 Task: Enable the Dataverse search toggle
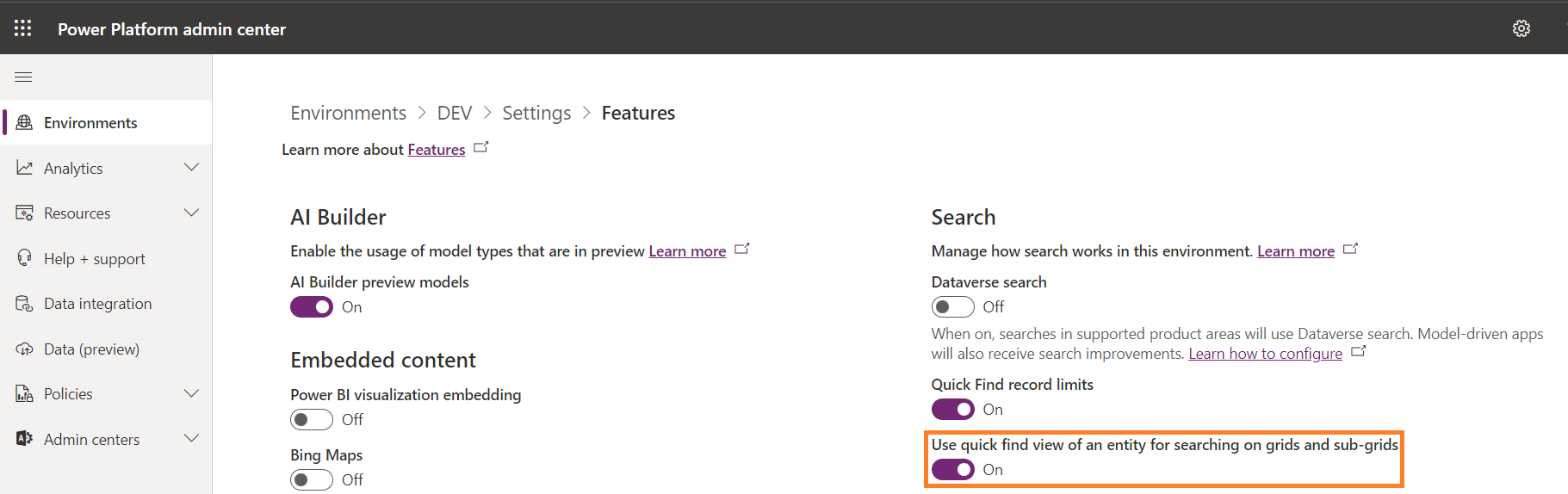click(952, 307)
